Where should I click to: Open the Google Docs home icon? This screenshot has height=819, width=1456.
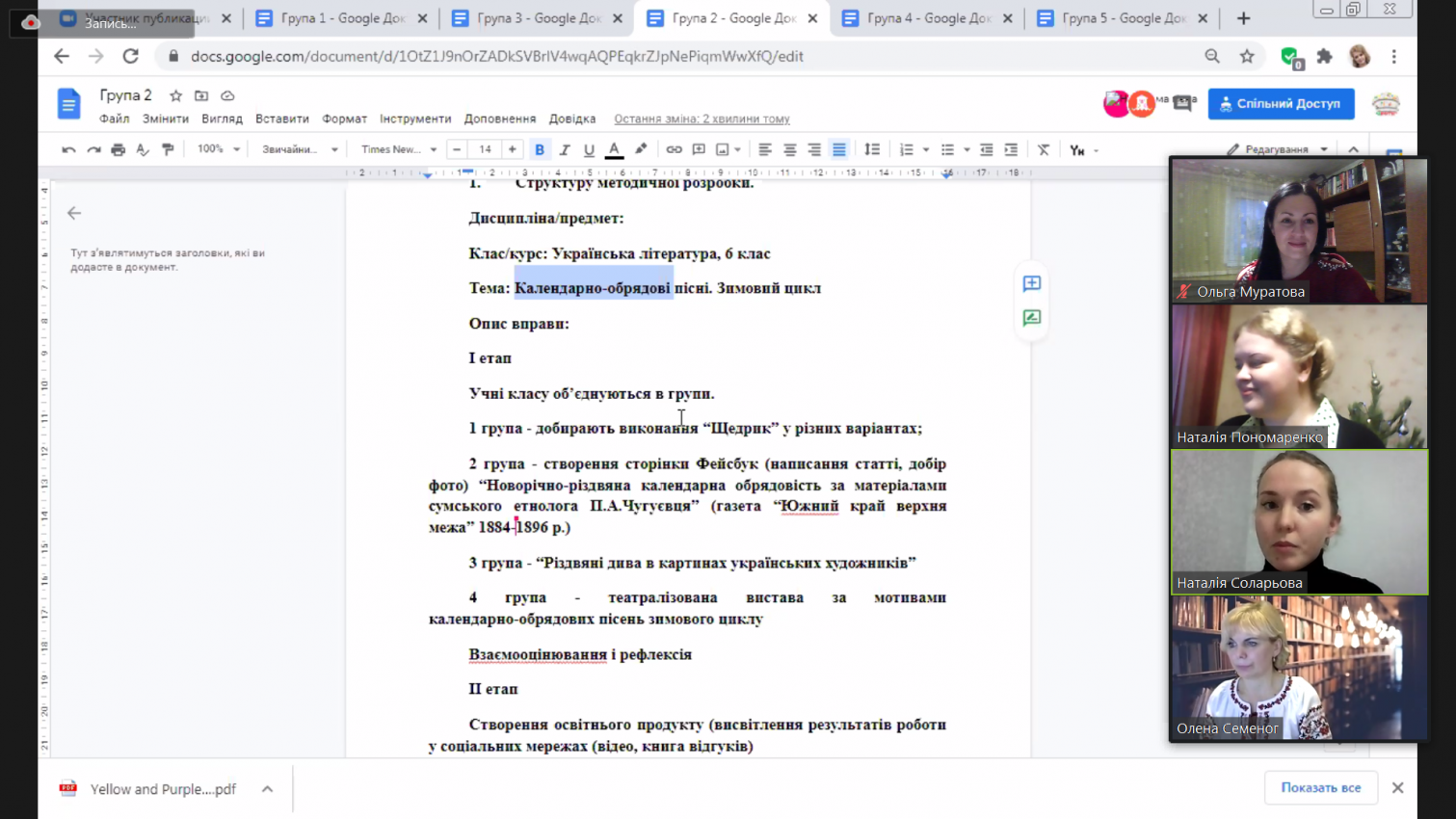coord(68,103)
